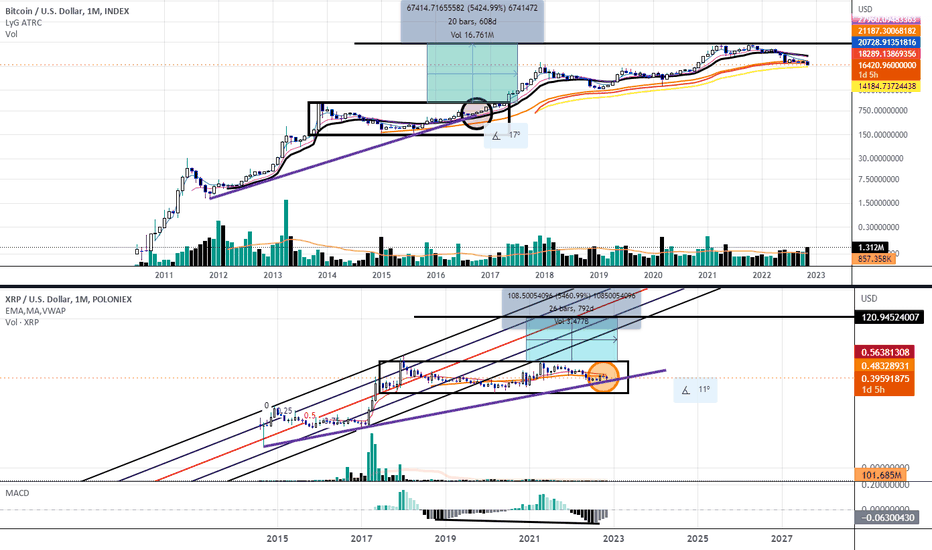Screen dimensions: 932x550
Task: Click the 150.00000000 price axis tick
Action: click(x=883, y=134)
